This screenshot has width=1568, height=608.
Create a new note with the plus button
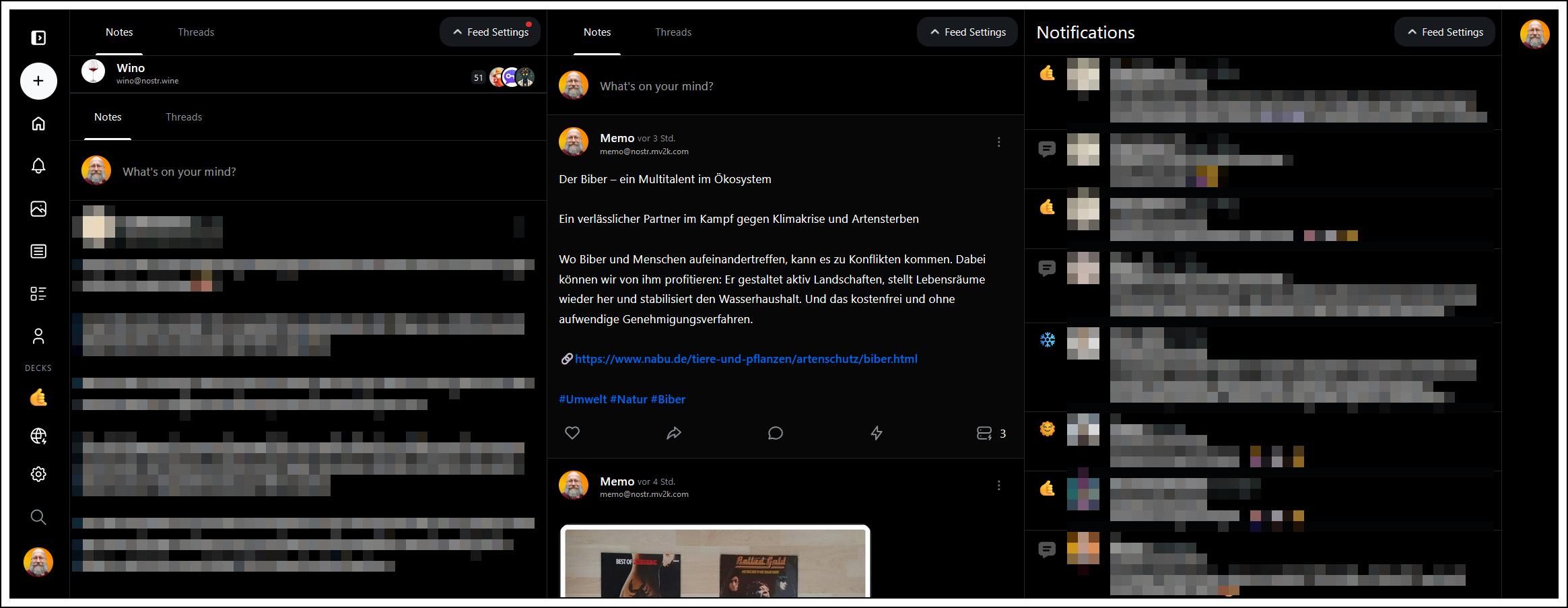[38, 80]
